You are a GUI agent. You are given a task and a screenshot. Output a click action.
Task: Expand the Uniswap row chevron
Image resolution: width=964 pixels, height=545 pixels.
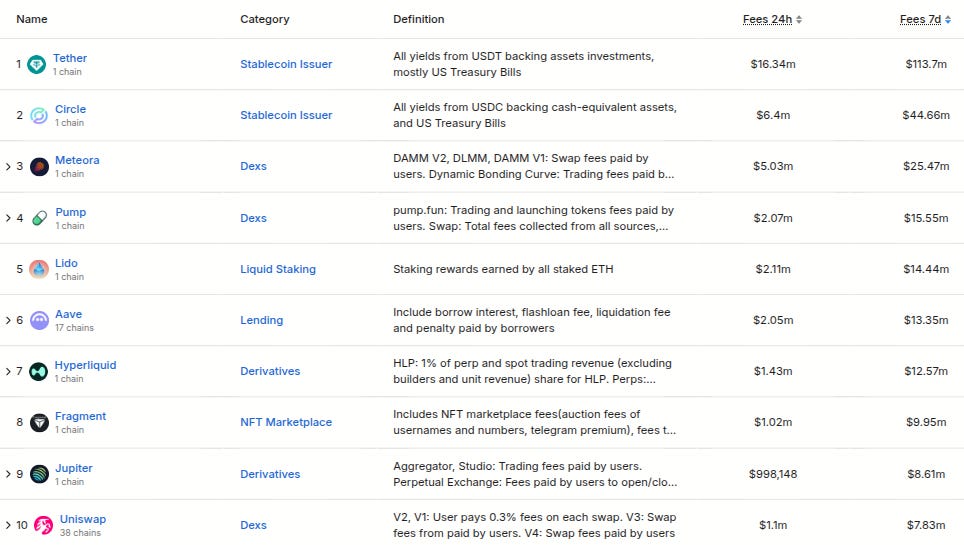point(8,525)
